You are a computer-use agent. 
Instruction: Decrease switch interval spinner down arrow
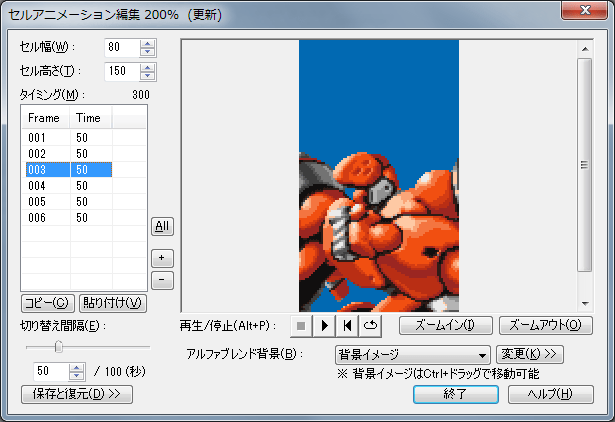point(76,376)
